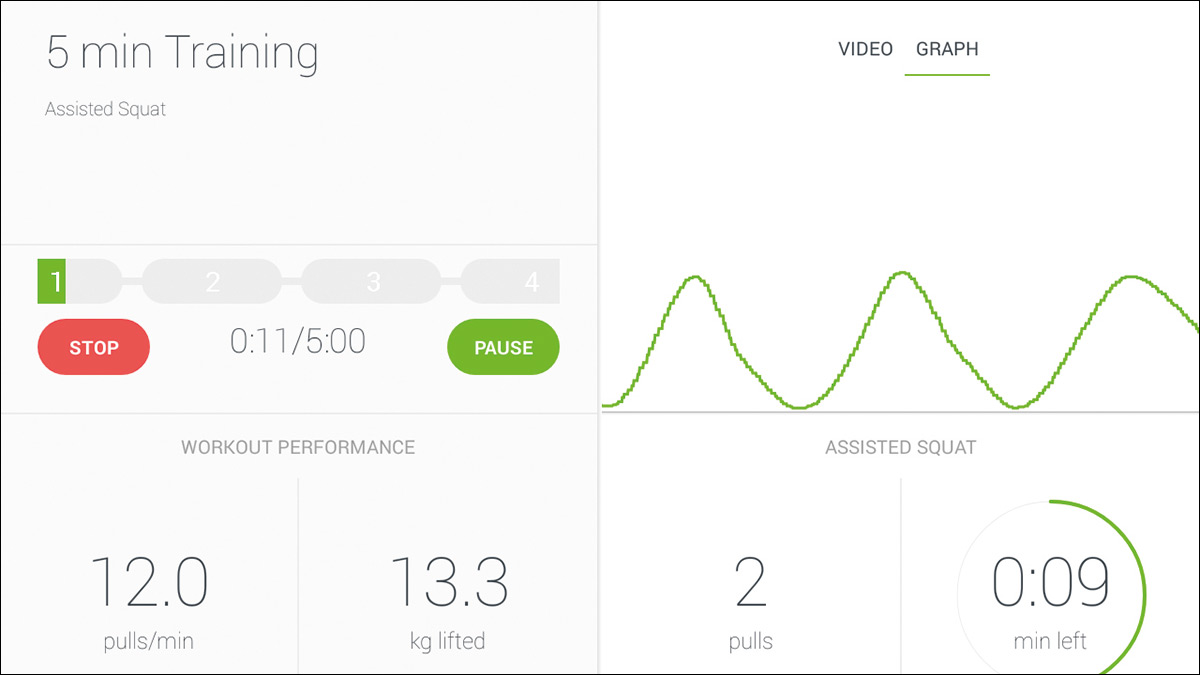
Task: Click the ASSISTED SQUAT panel heading
Action: pos(900,447)
